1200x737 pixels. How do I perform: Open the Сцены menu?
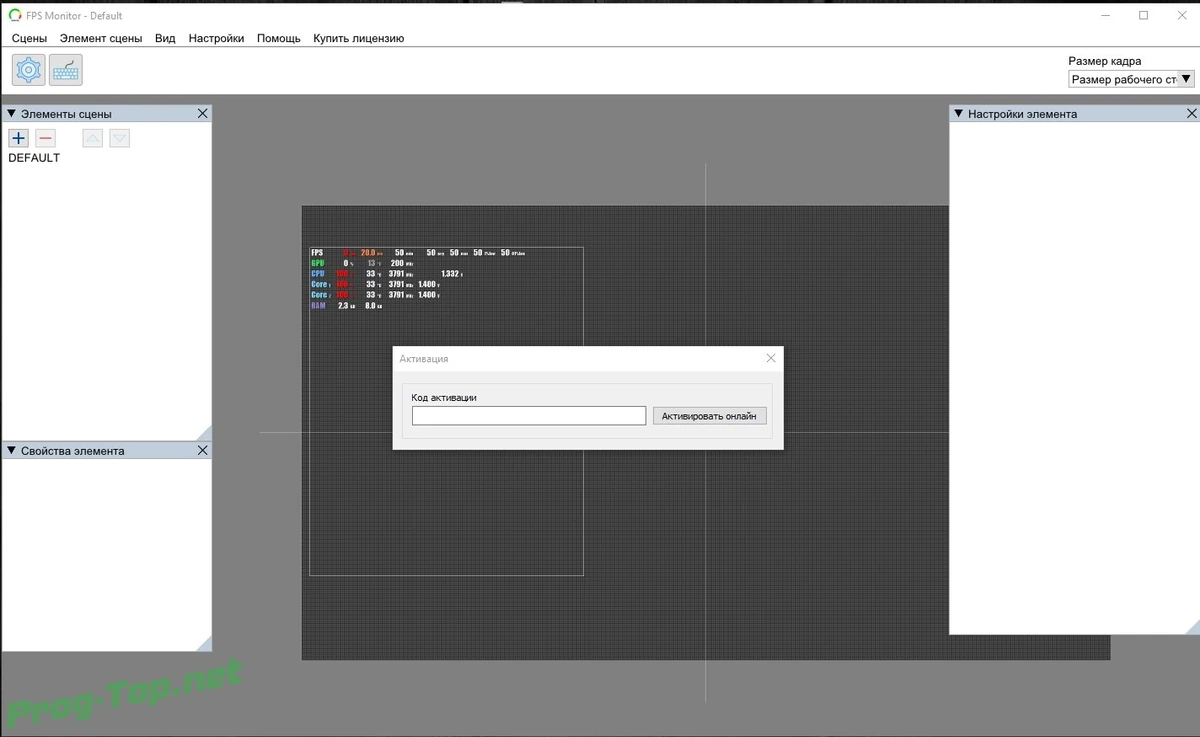pos(29,38)
